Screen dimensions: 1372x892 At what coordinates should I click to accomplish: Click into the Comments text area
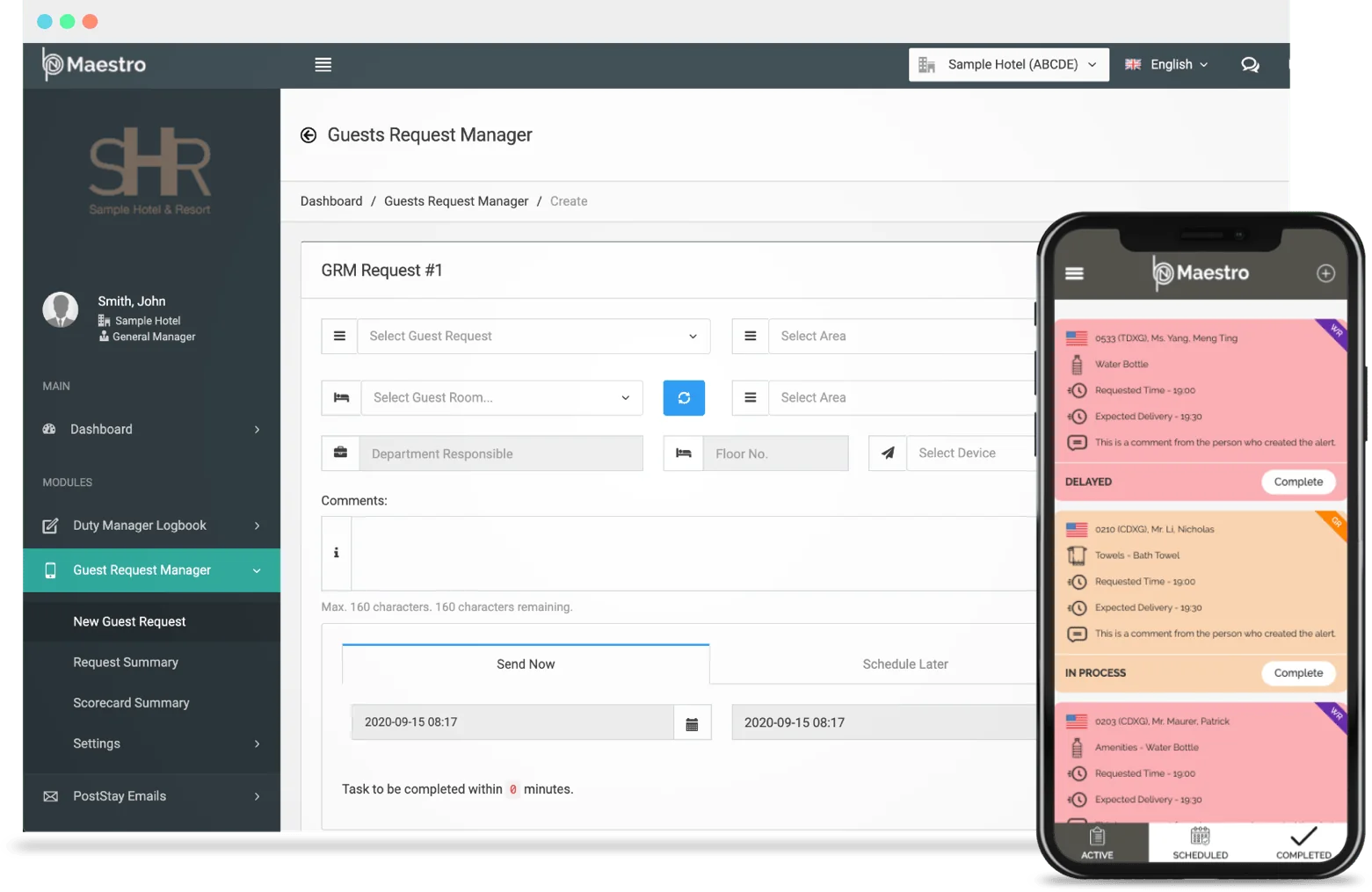[693, 553]
